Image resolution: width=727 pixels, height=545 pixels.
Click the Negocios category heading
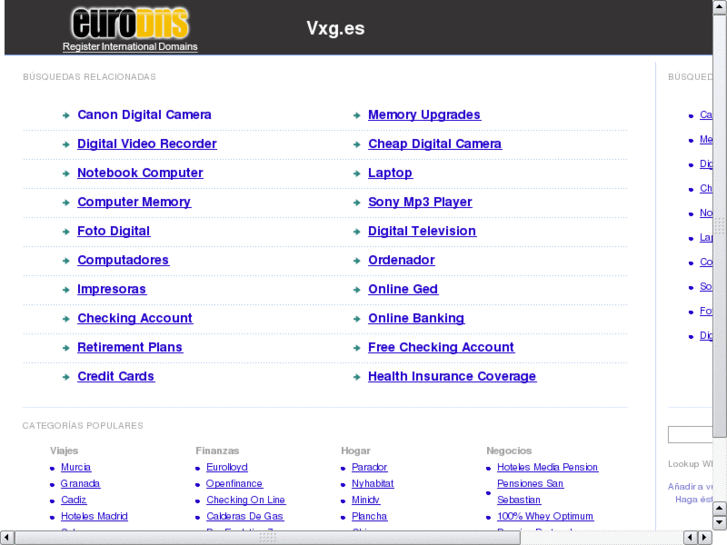coord(509,451)
